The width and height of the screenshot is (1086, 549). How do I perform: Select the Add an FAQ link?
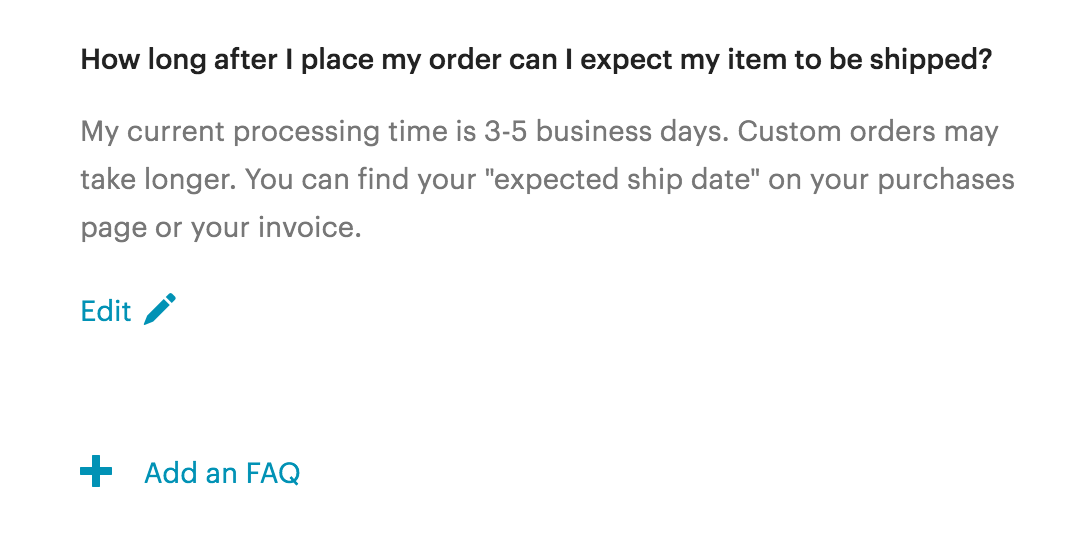click(222, 473)
